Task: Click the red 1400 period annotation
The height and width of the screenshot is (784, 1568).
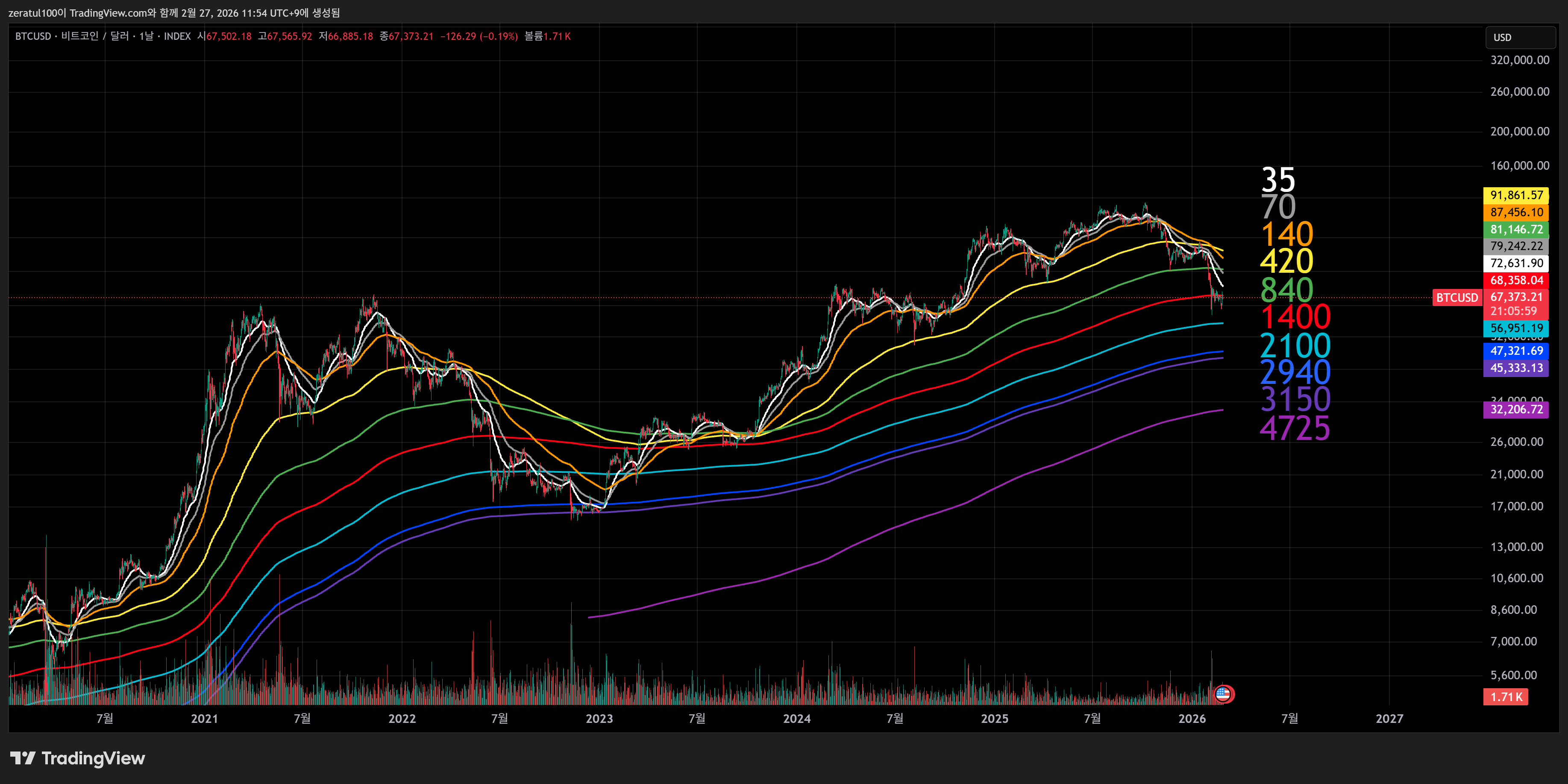Action: (x=1295, y=317)
